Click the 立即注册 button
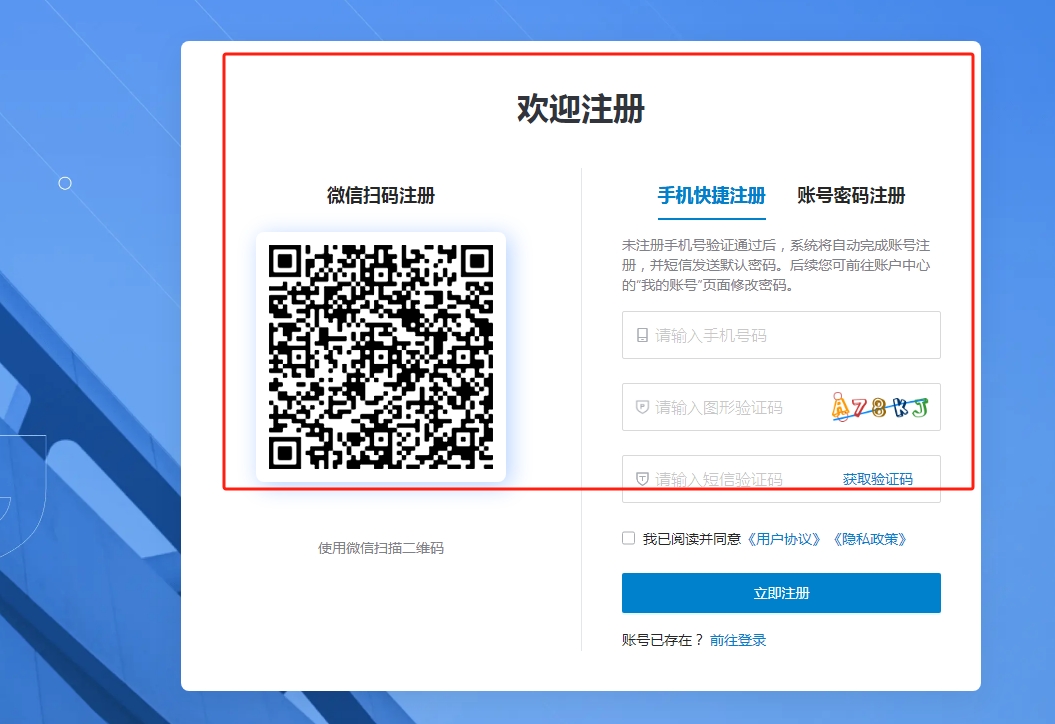1055x724 pixels. pos(781,593)
